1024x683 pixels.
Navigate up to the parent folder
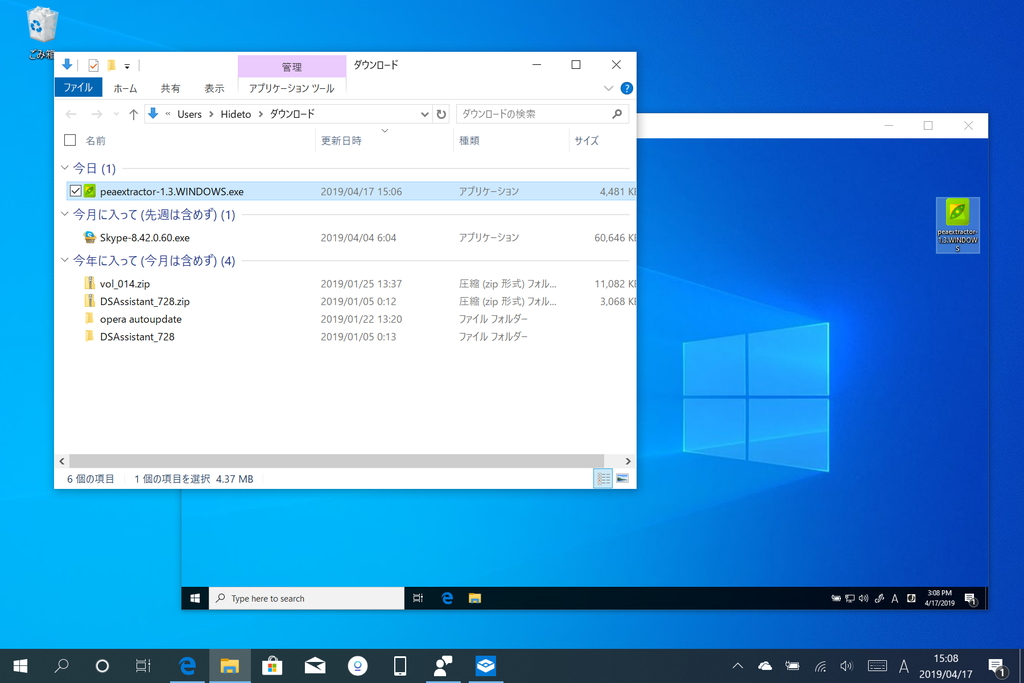pyautogui.click(x=133, y=114)
